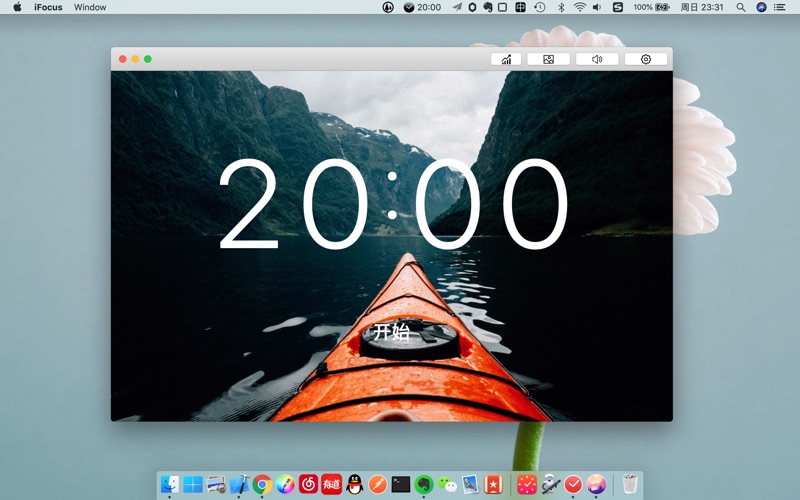
Task: Open the blue Windows logo app in Dock
Action: pyautogui.click(x=192, y=484)
